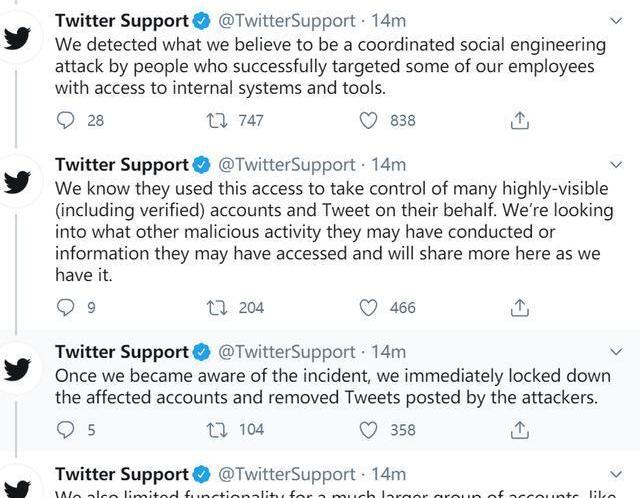Open the first tweet's chevron options menu

click(616, 20)
